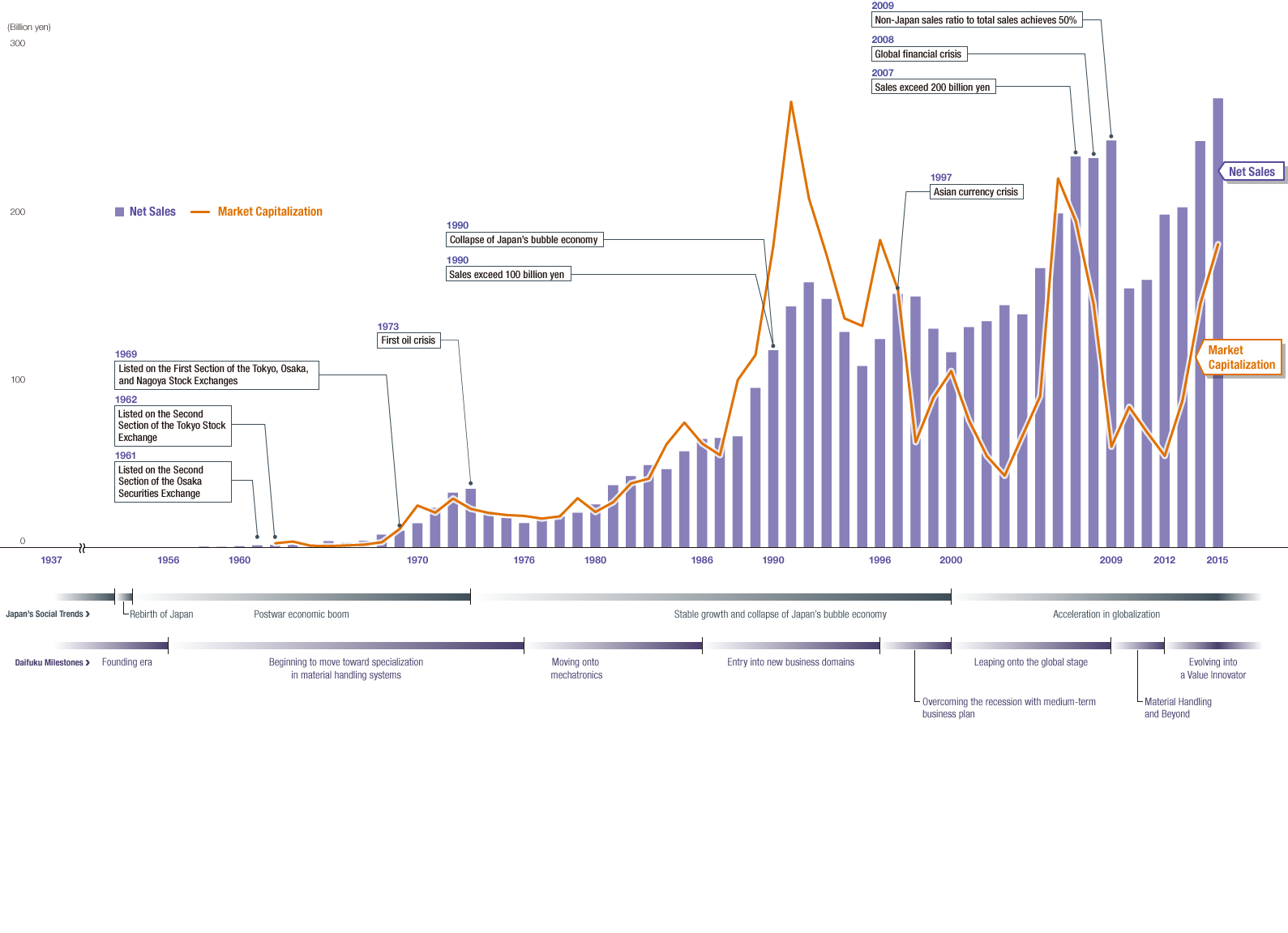Click the orange Market Capitalization legend line
Viewport: 1288px width, 933px height.
tap(200, 212)
